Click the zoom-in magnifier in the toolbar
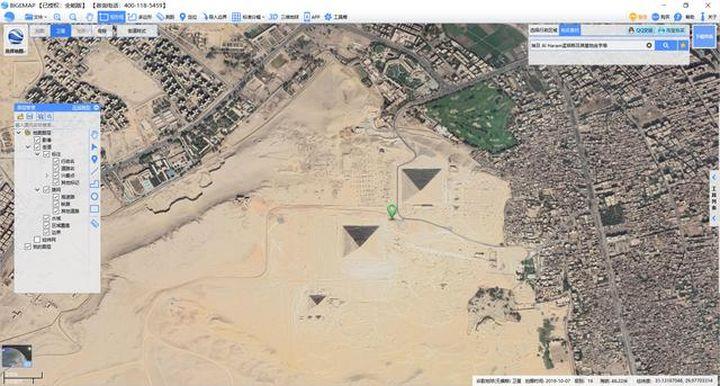The image size is (720, 386). tap(57, 17)
